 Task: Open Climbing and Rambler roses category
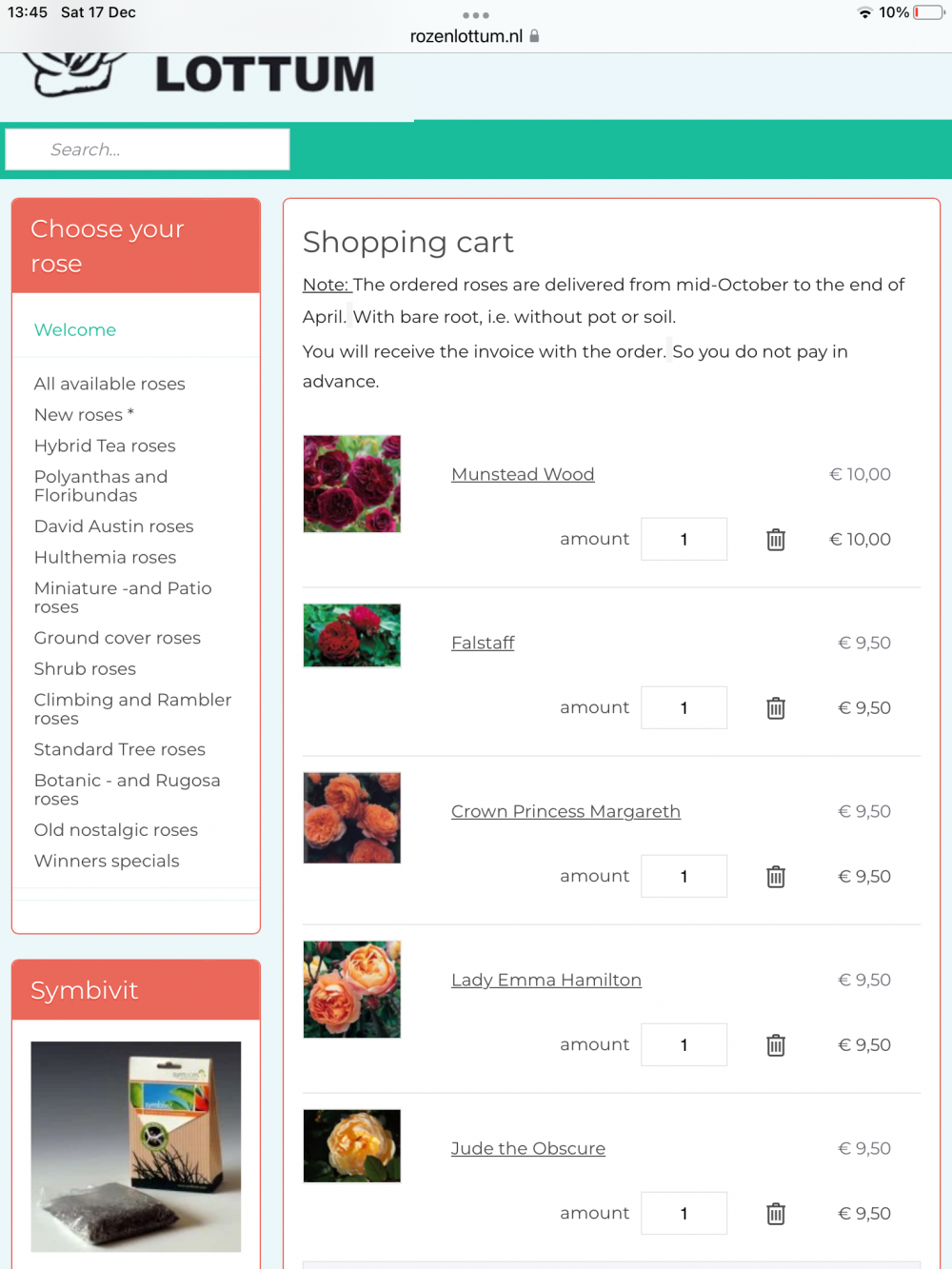132,709
